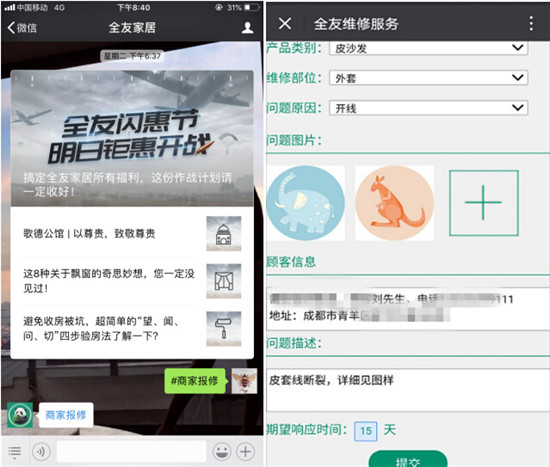This screenshot has width=550, height=467.
Task: Tap the voice input icon
Action: click(x=41, y=451)
